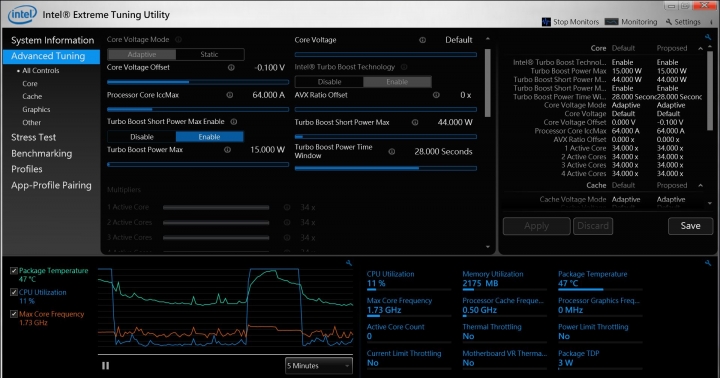Pause the monitoring graph
This screenshot has height=378, width=720.
[106, 366]
